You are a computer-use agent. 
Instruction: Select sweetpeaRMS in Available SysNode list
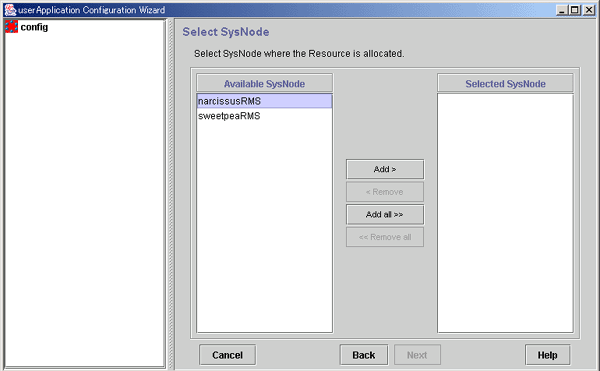tap(264, 116)
